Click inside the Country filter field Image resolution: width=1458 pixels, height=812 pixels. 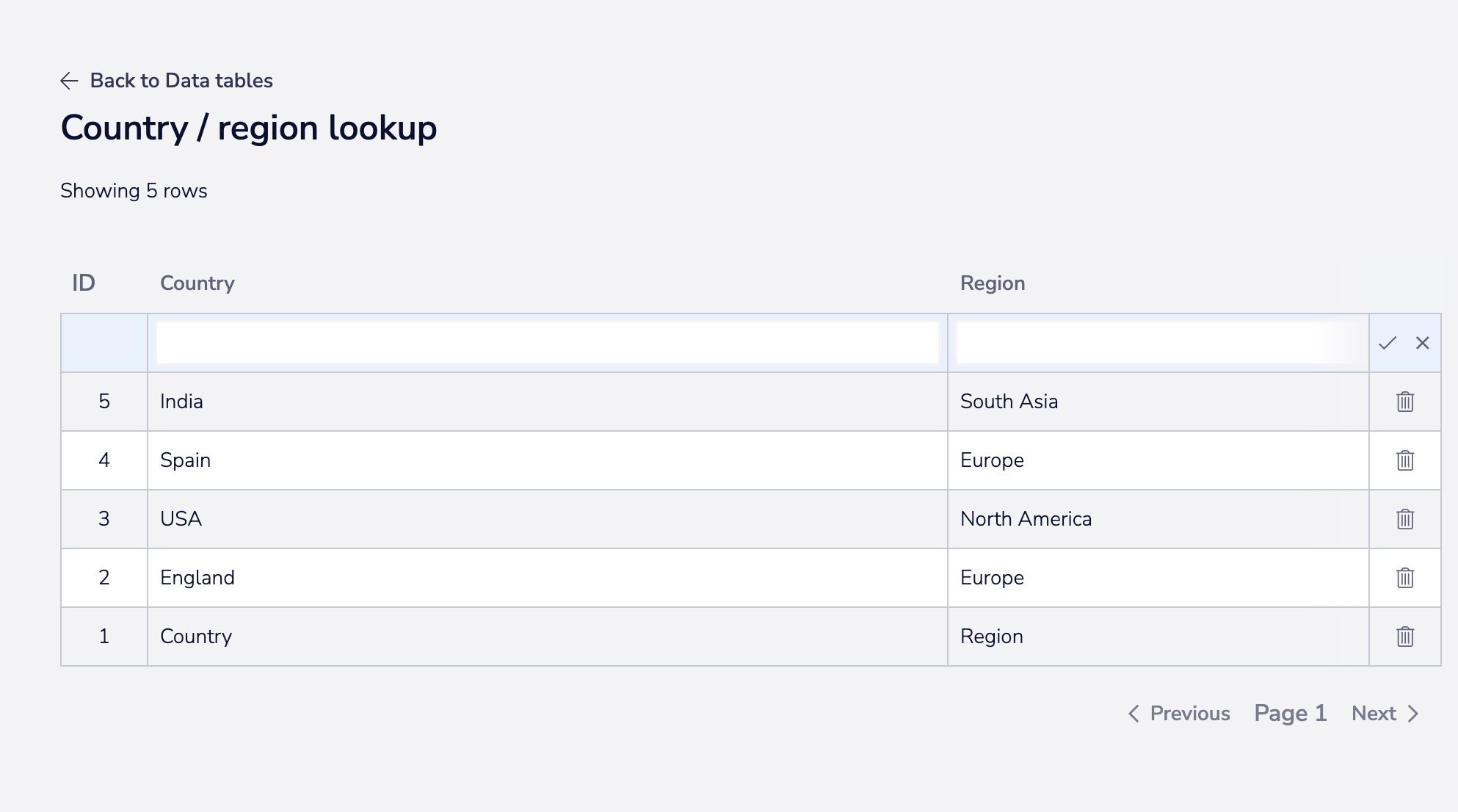pyautogui.click(x=547, y=342)
